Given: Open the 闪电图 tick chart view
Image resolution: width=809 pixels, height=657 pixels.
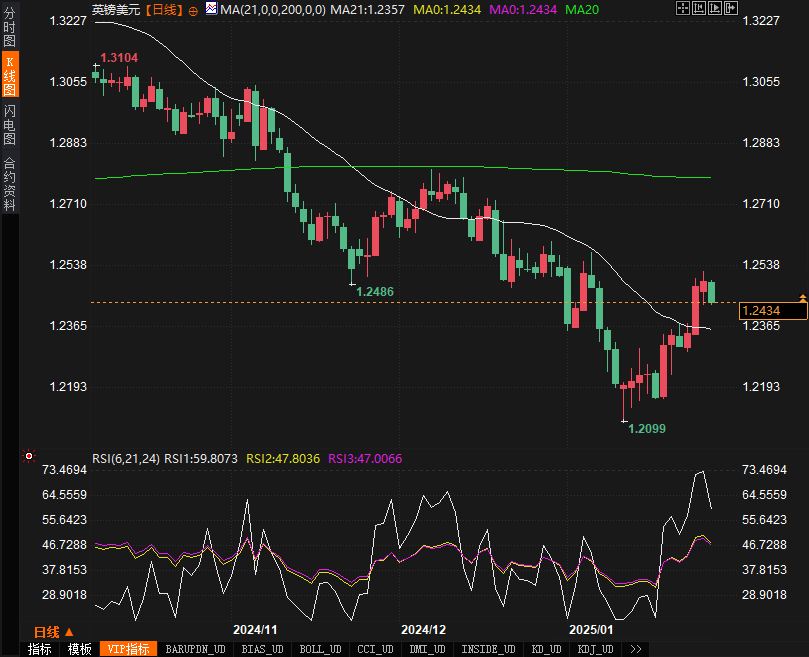Looking at the screenshot, I should click(10, 124).
